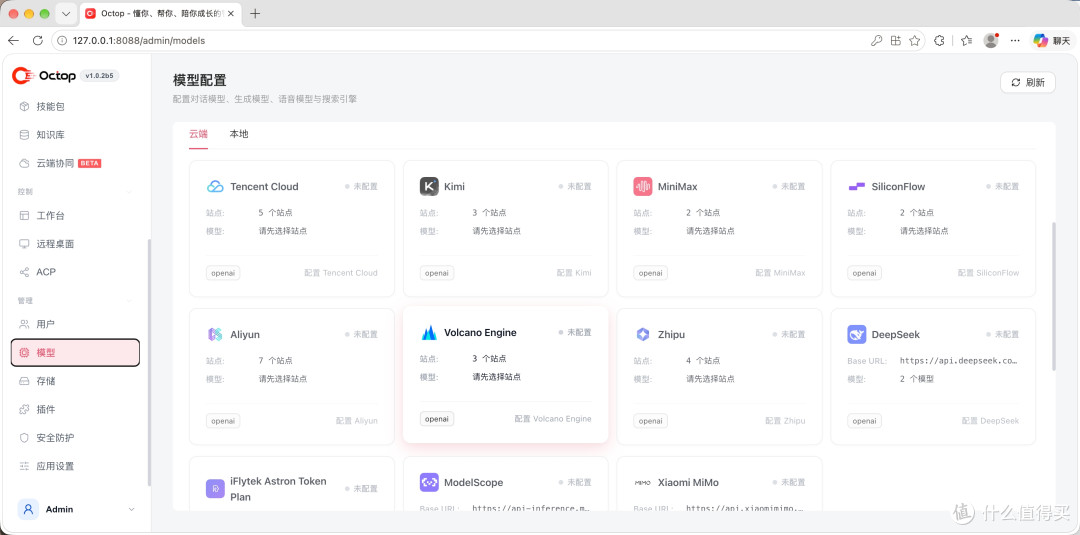This screenshot has width=1080, height=535.
Task: Open the 插件 puzzle icon
Action: (x=24, y=409)
